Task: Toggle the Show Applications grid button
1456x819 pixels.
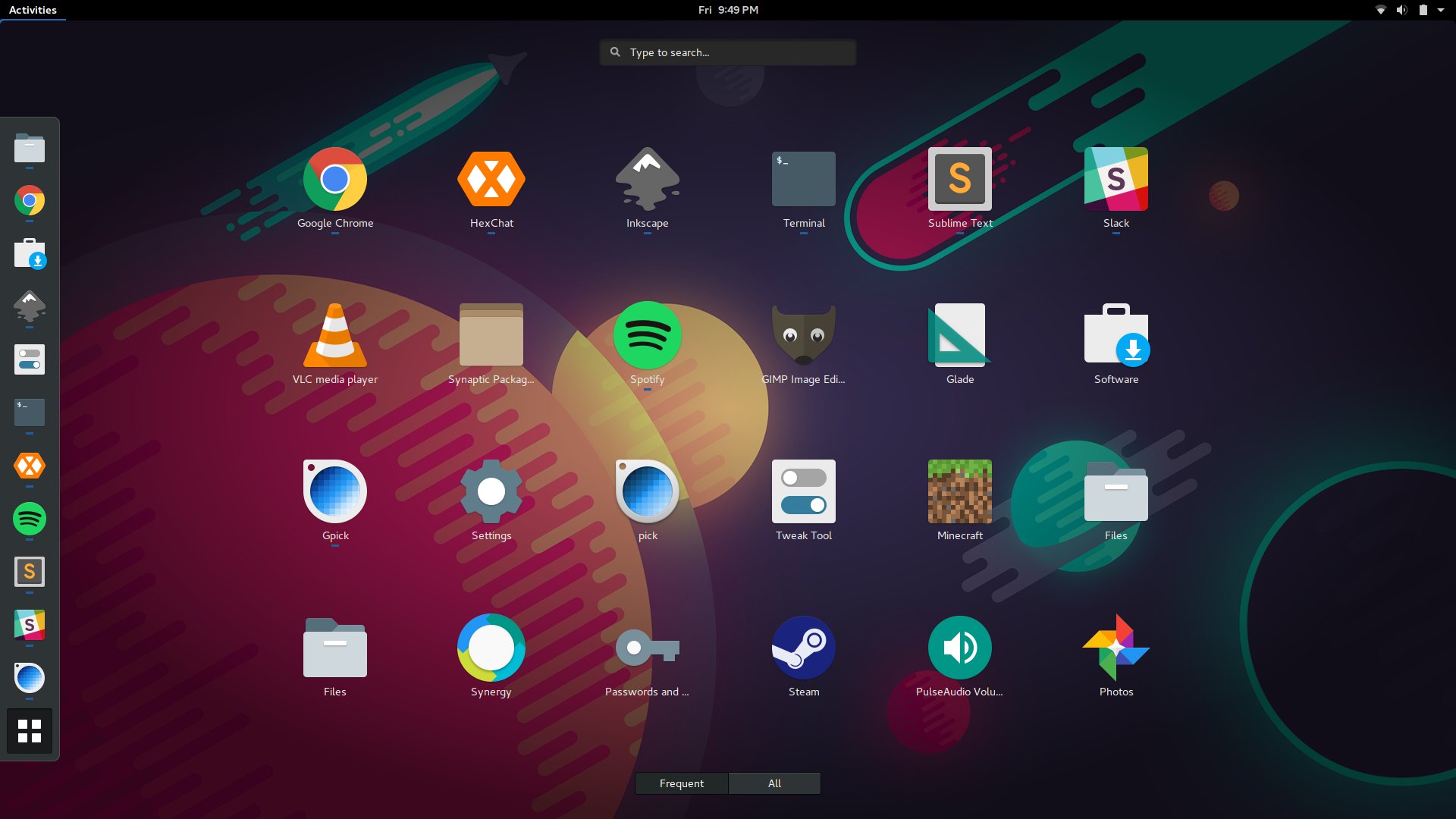Action: pyautogui.click(x=30, y=732)
